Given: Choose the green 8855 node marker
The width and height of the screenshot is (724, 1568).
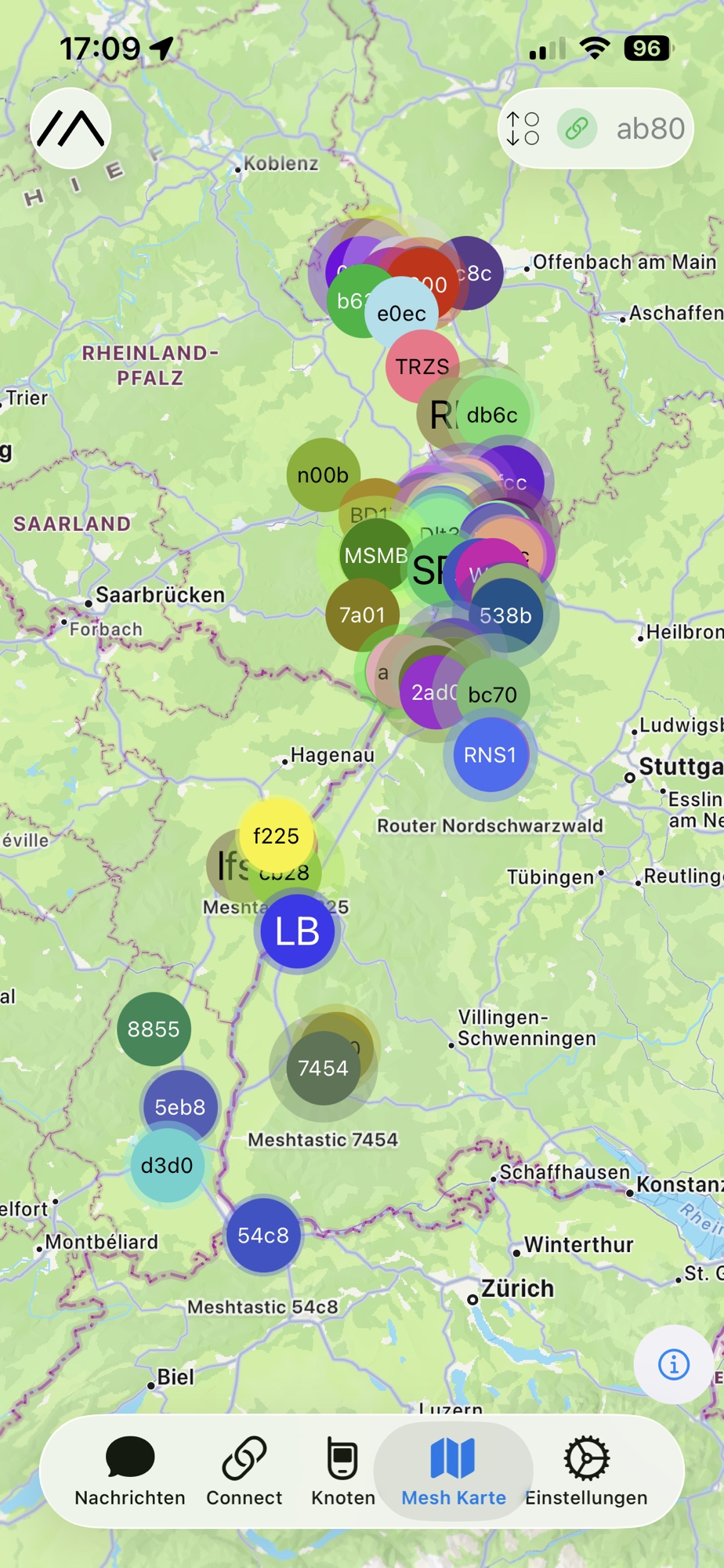Looking at the screenshot, I should coord(154,1029).
